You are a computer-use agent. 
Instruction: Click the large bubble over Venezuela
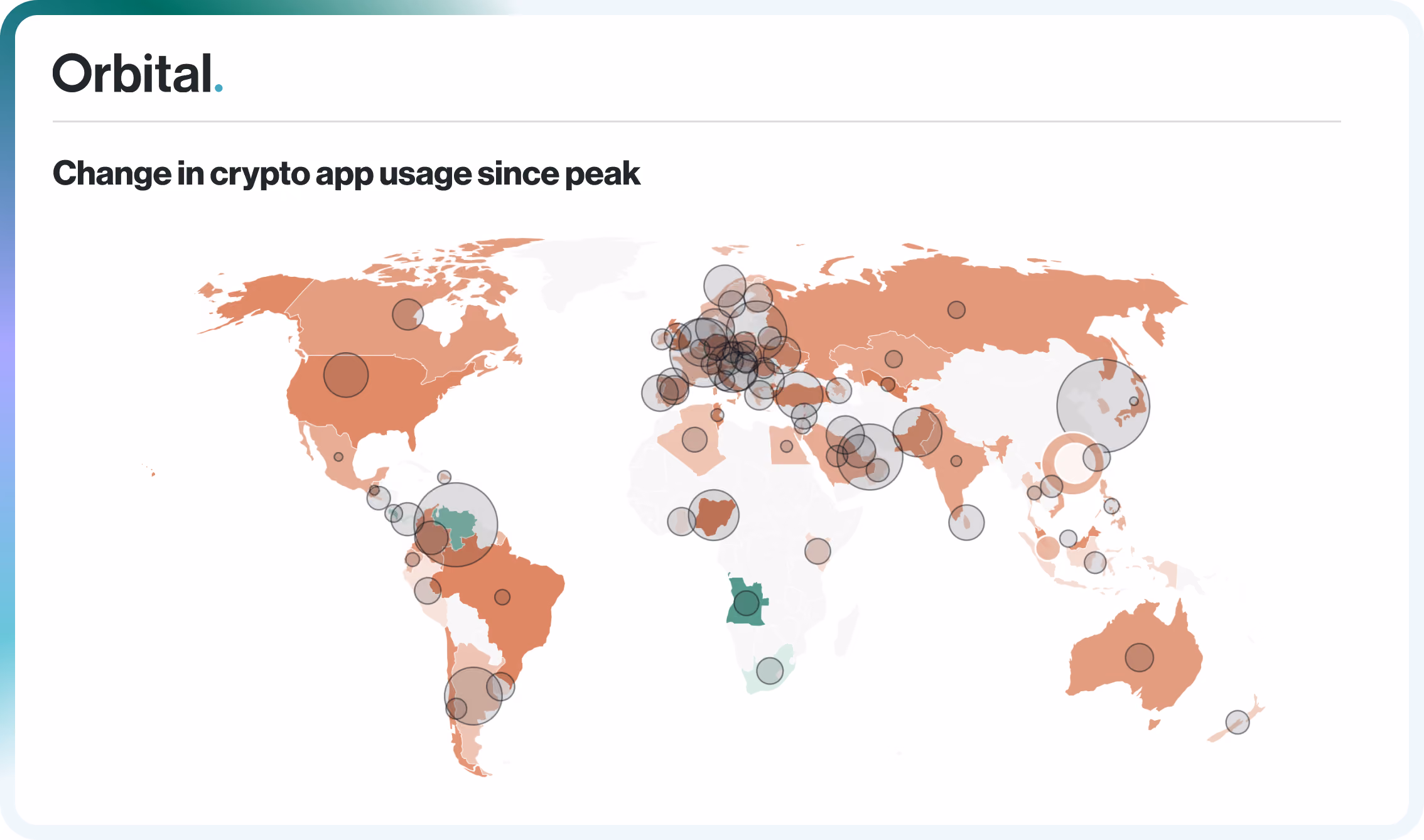[x=456, y=524]
